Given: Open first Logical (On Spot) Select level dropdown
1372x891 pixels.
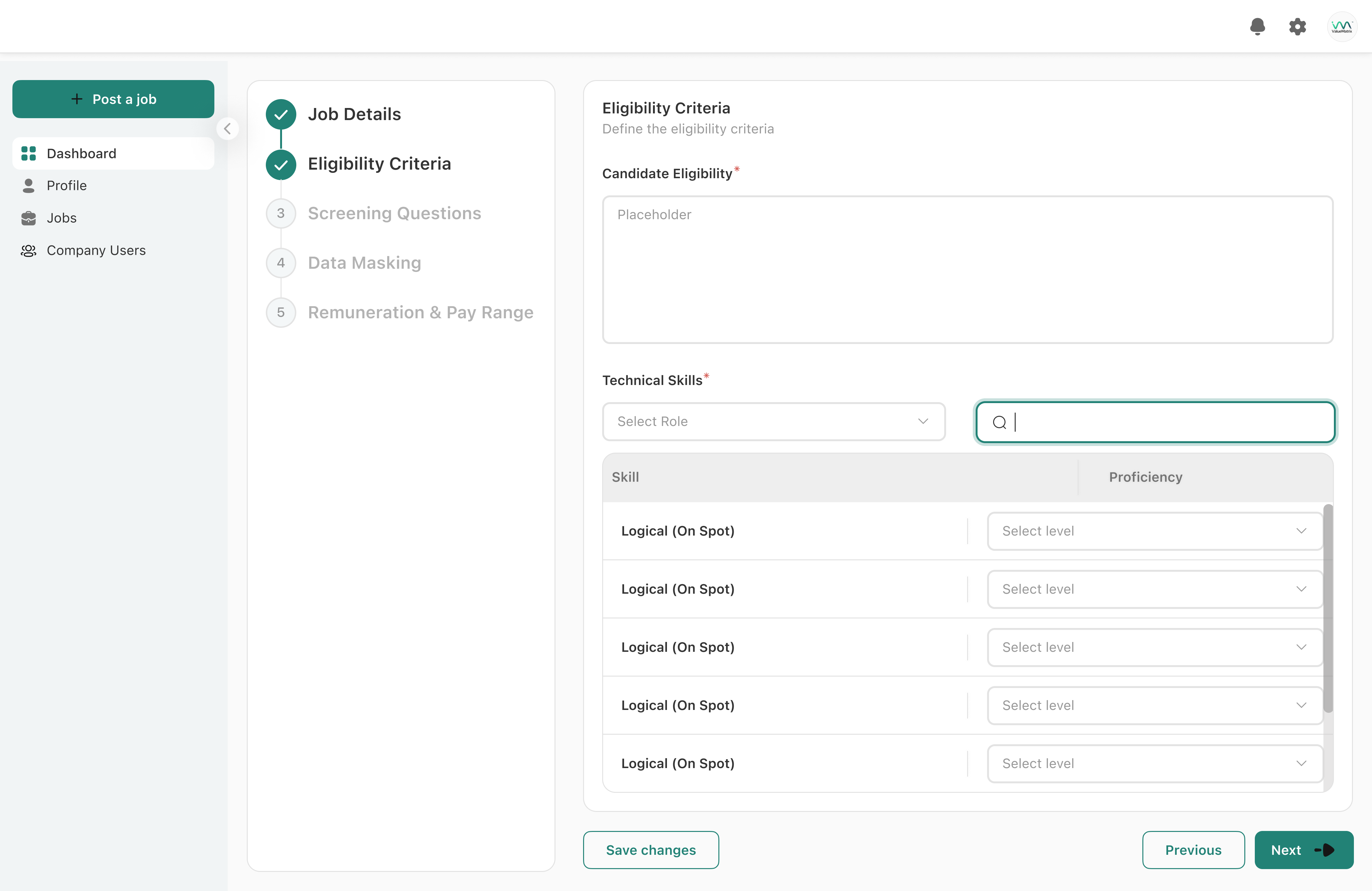Looking at the screenshot, I should [1154, 531].
